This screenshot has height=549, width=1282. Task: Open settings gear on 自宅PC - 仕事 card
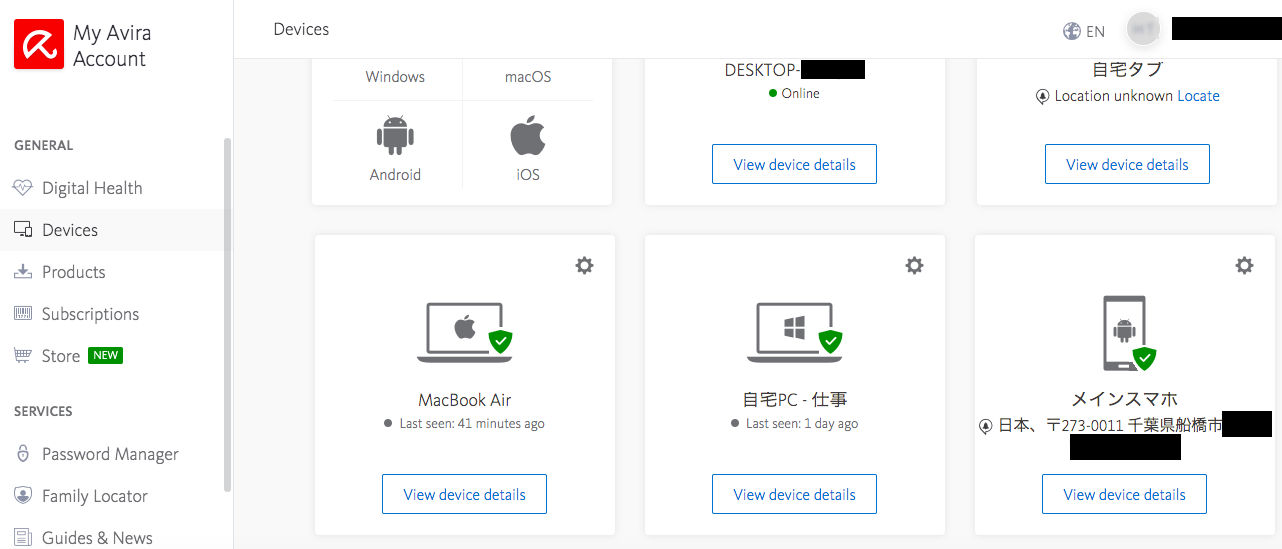(x=914, y=265)
